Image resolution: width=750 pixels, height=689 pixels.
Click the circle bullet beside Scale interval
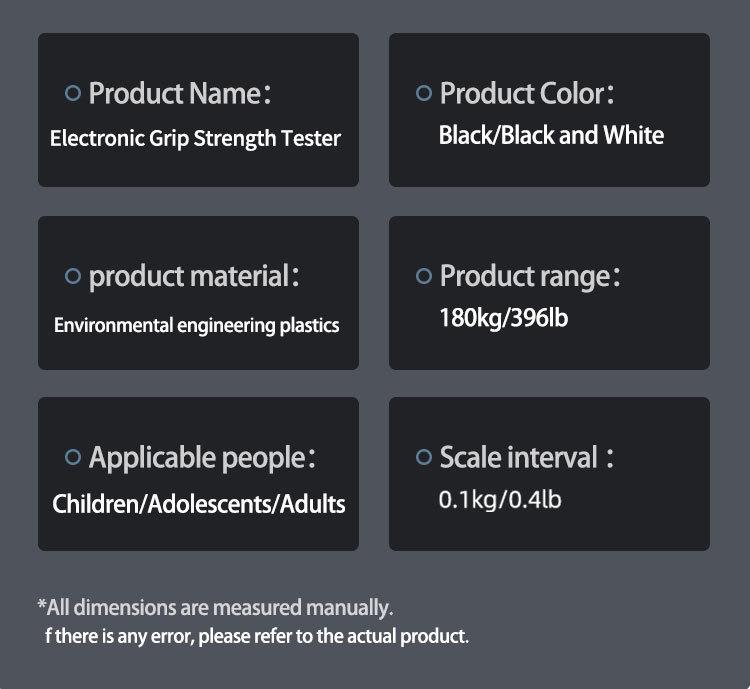(x=423, y=458)
